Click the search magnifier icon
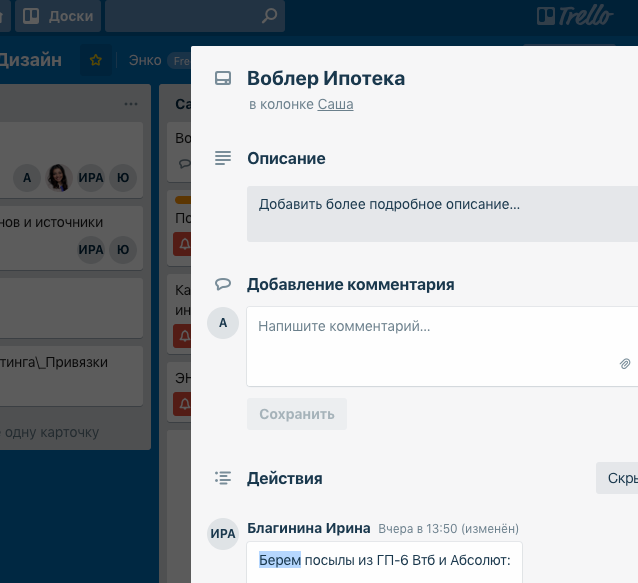The image size is (638, 583). click(x=269, y=16)
